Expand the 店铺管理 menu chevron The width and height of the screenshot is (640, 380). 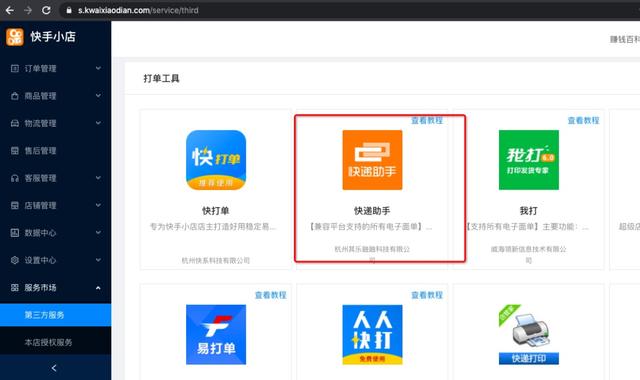point(98,205)
